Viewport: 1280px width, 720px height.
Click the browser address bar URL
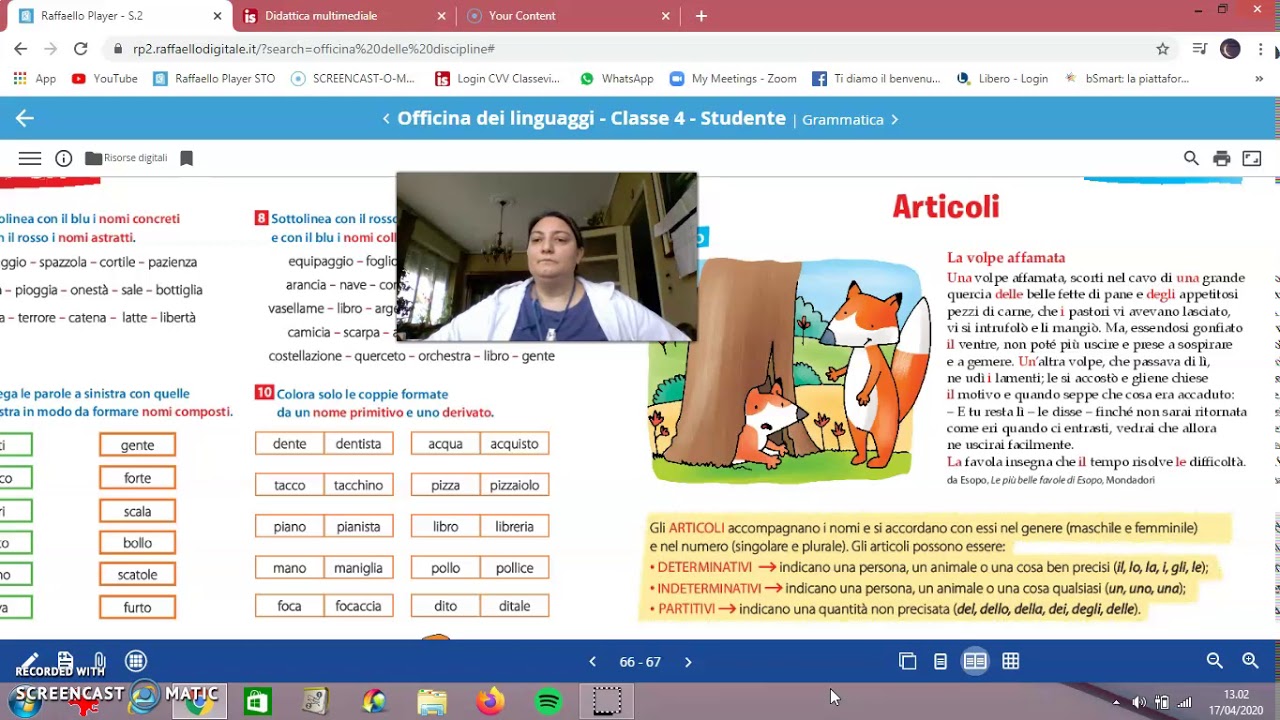click(x=314, y=49)
